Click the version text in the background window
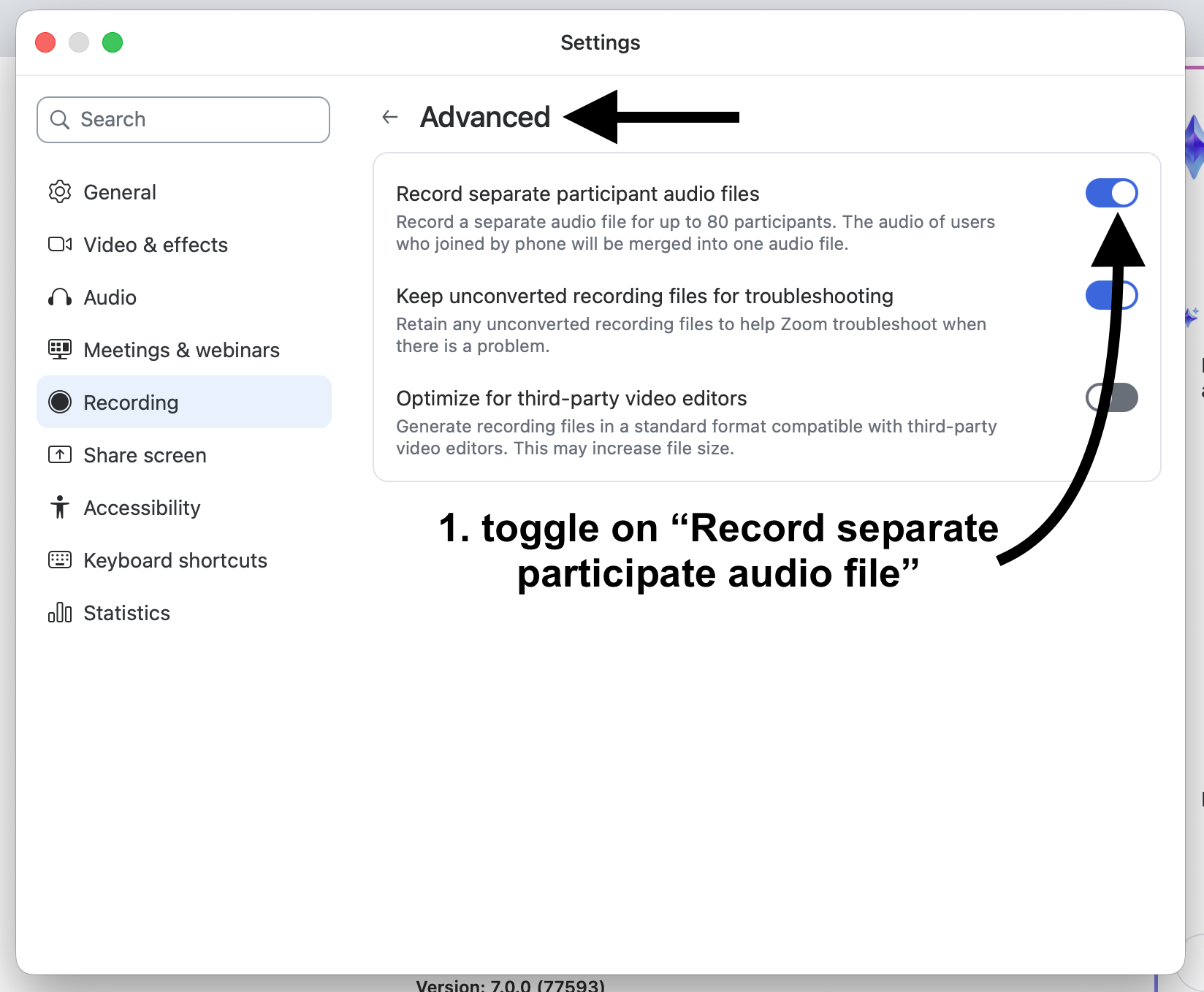Screen dimensions: 1204x992 (x=511, y=985)
